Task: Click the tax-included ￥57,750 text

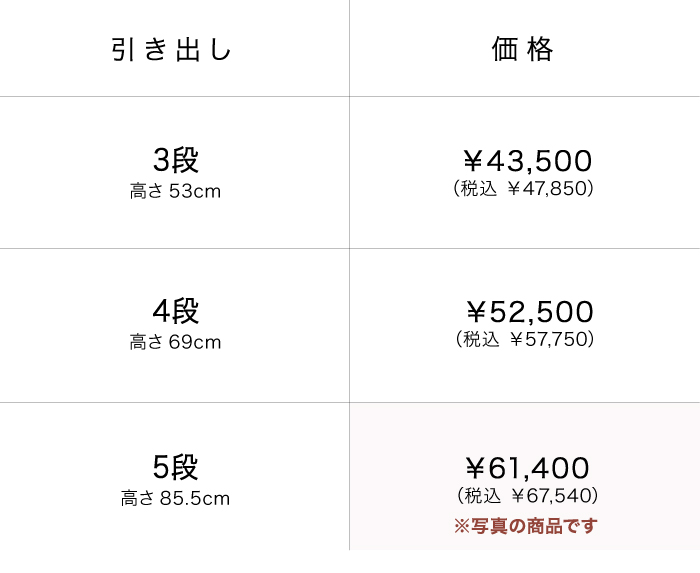Action: pyautogui.click(x=525, y=339)
